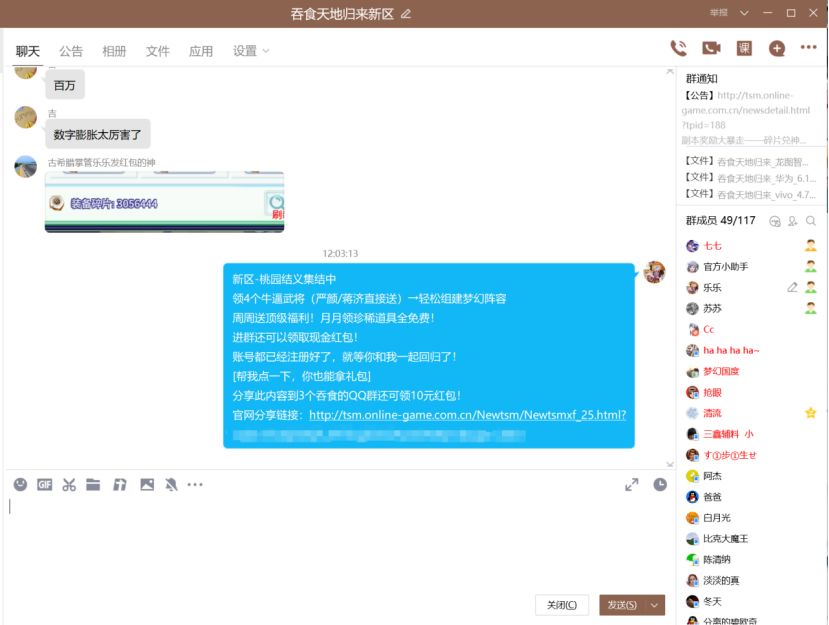This screenshot has width=829, height=625.
Task: Select member 七七 in list
Action: [751, 246]
